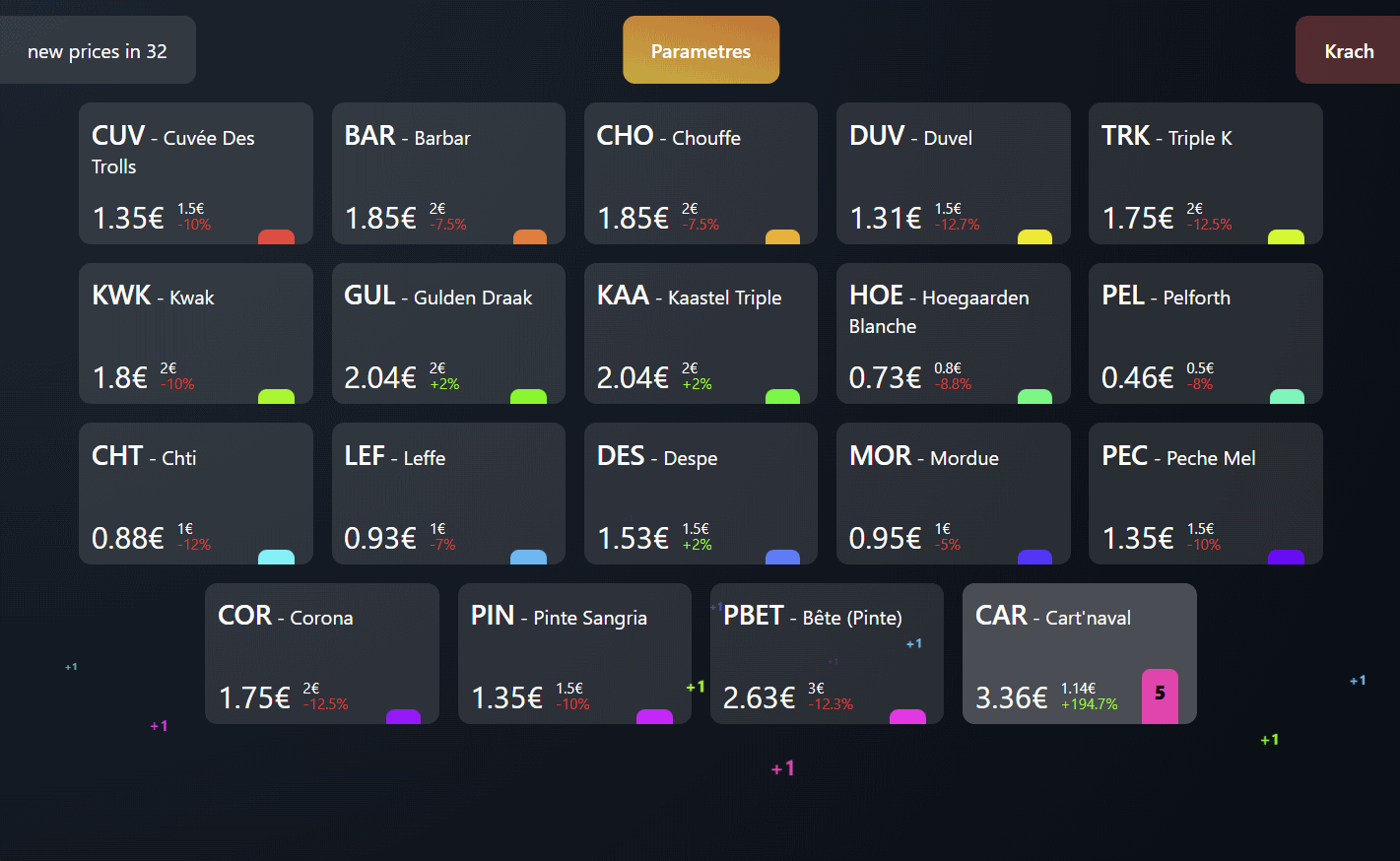Click the 0.88€ price on Chti

point(127,539)
